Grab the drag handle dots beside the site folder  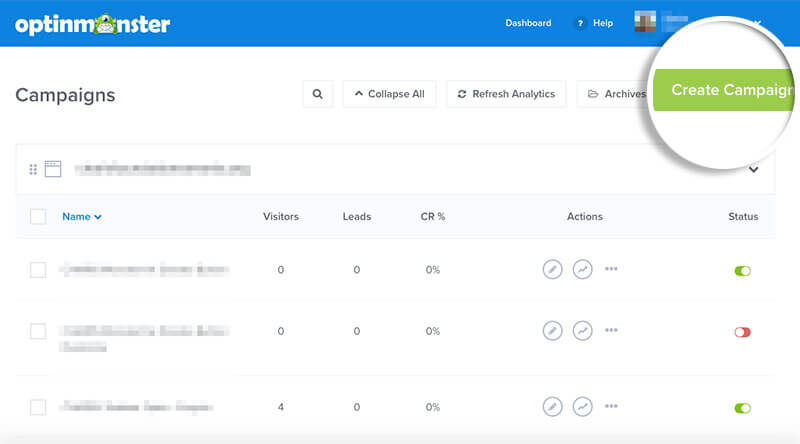pos(33,169)
